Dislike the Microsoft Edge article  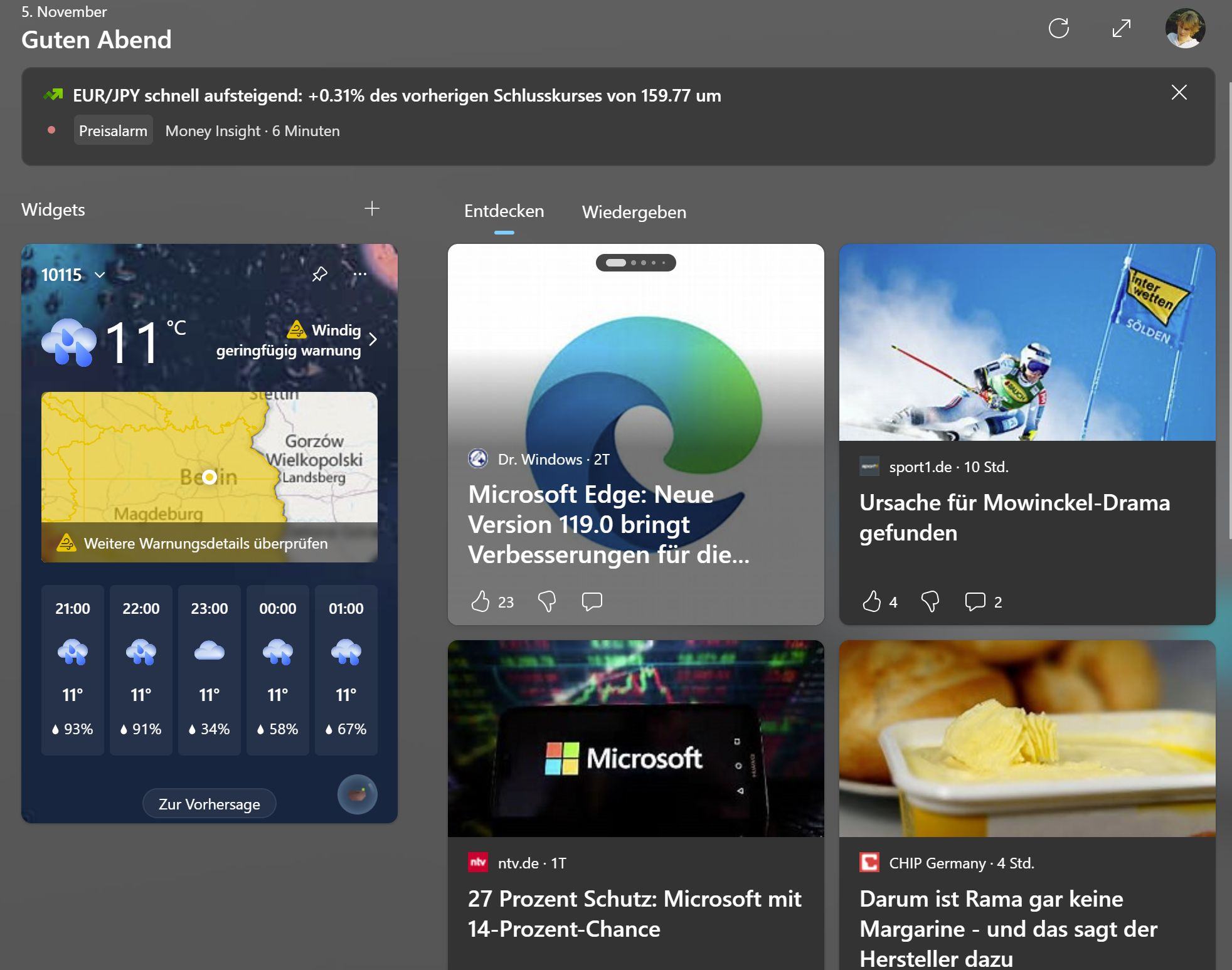[x=547, y=601]
